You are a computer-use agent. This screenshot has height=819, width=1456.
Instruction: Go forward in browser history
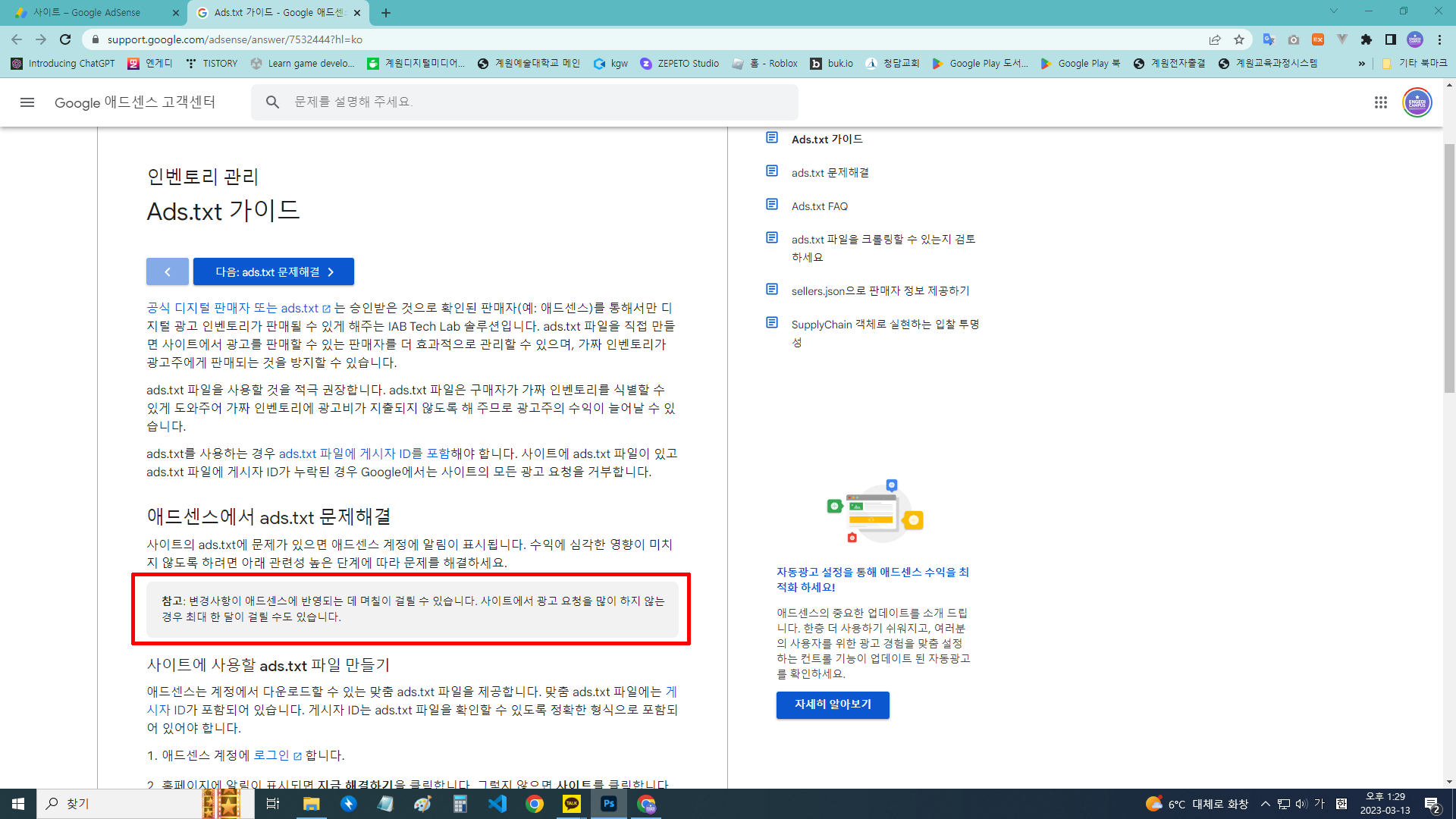pos(41,39)
